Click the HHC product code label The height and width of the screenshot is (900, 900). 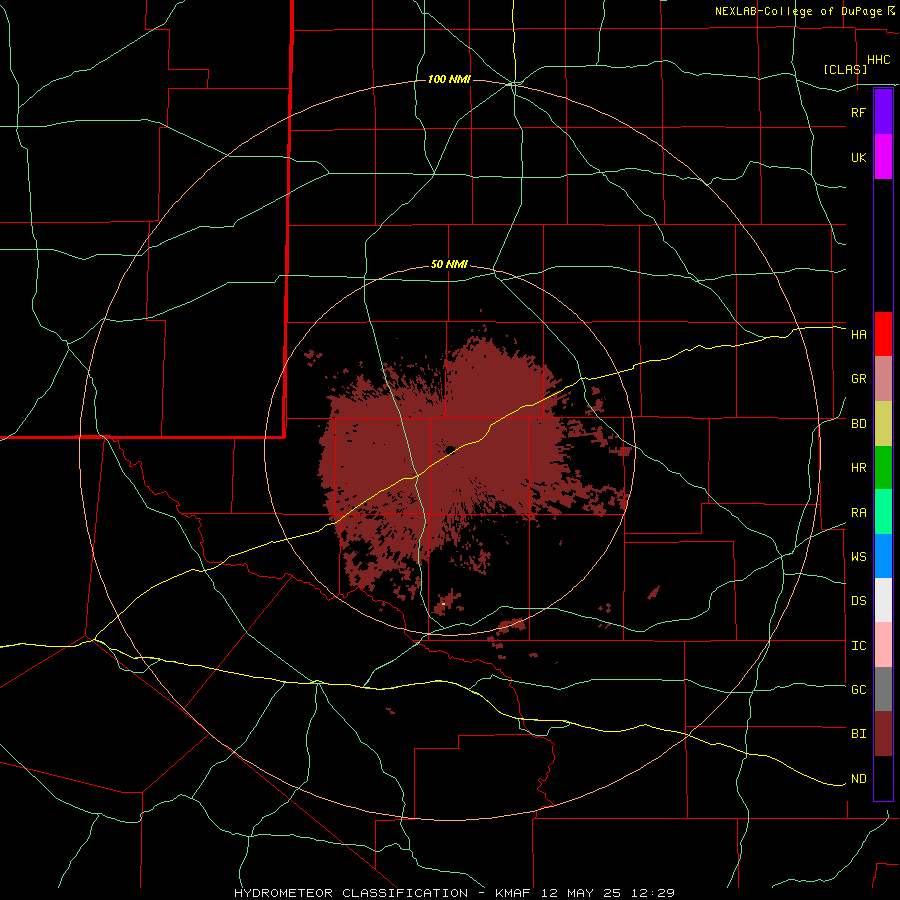878,60
